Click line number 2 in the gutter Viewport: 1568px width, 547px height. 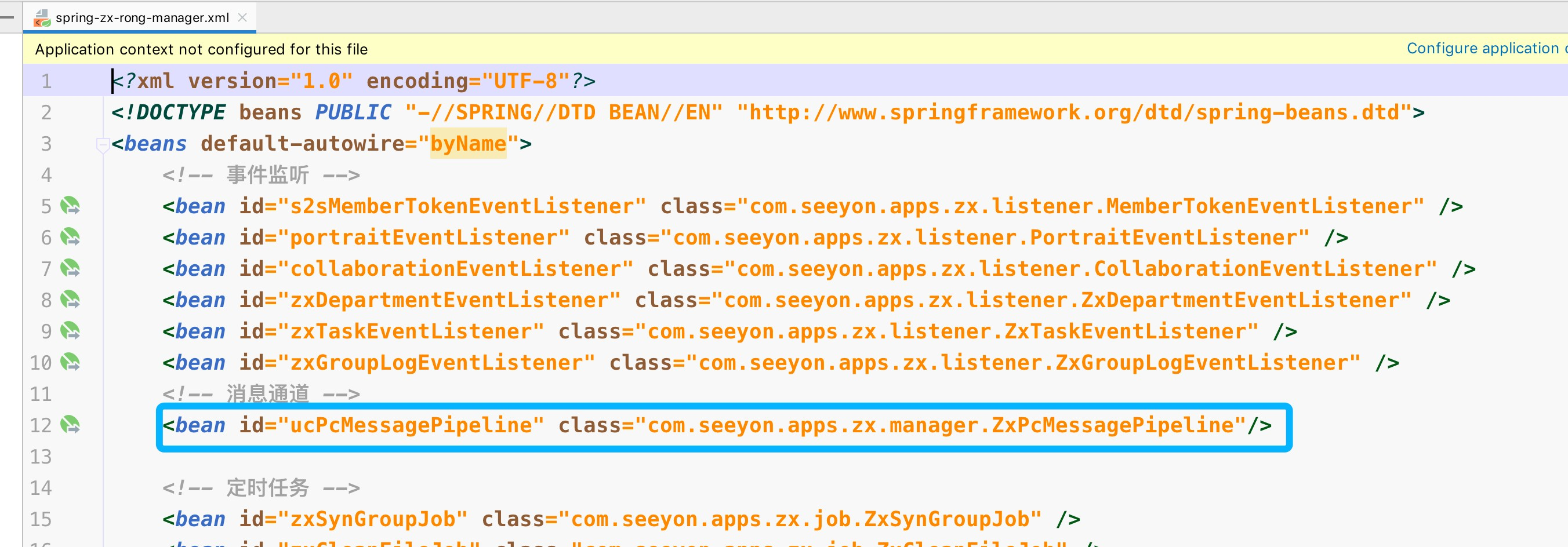(46, 112)
